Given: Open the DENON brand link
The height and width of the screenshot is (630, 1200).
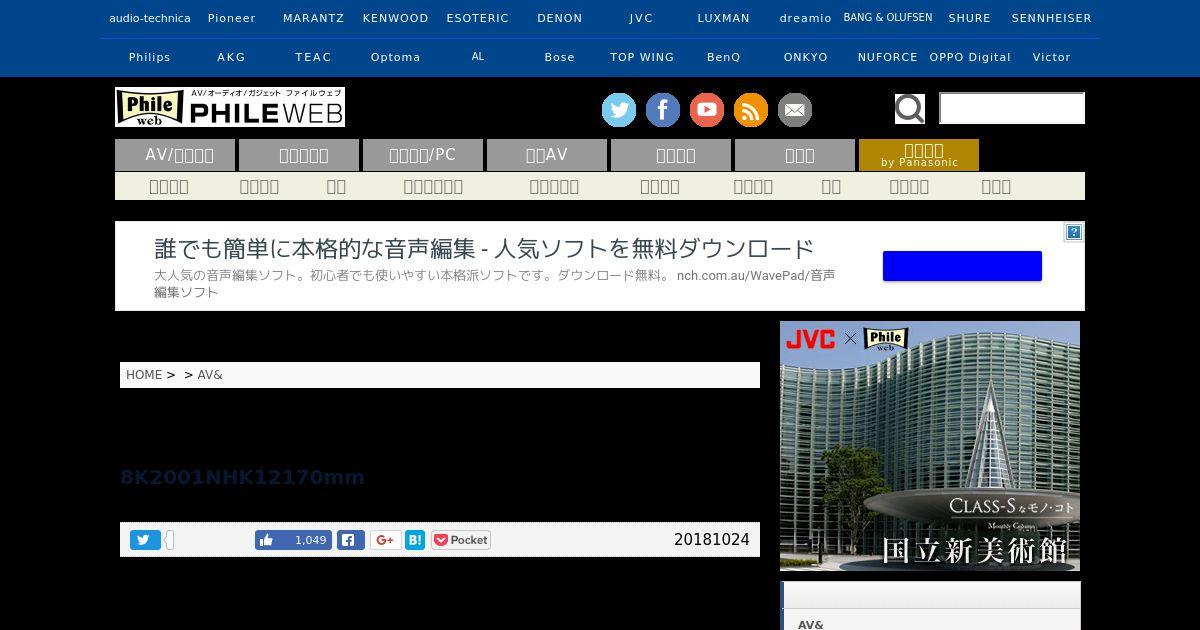Looking at the screenshot, I should click(560, 18).
